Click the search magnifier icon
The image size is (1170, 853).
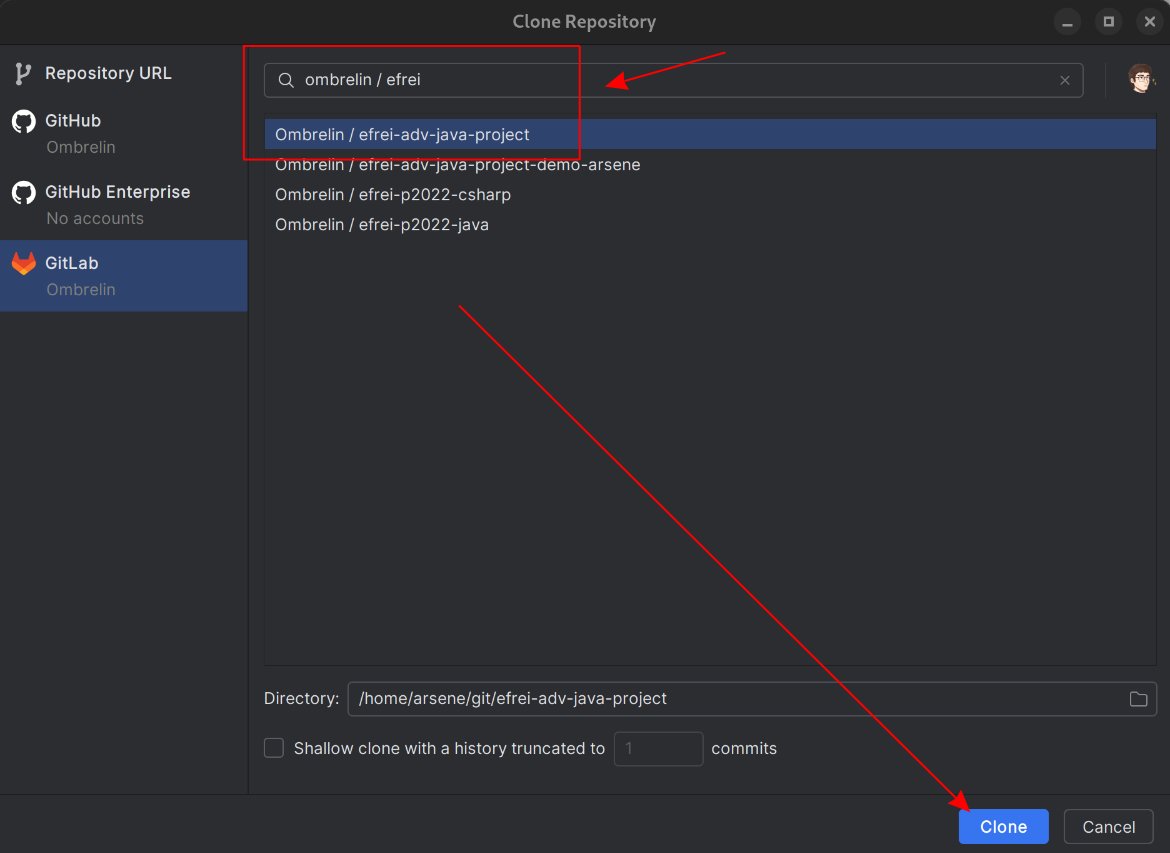[x=286, y=80]
